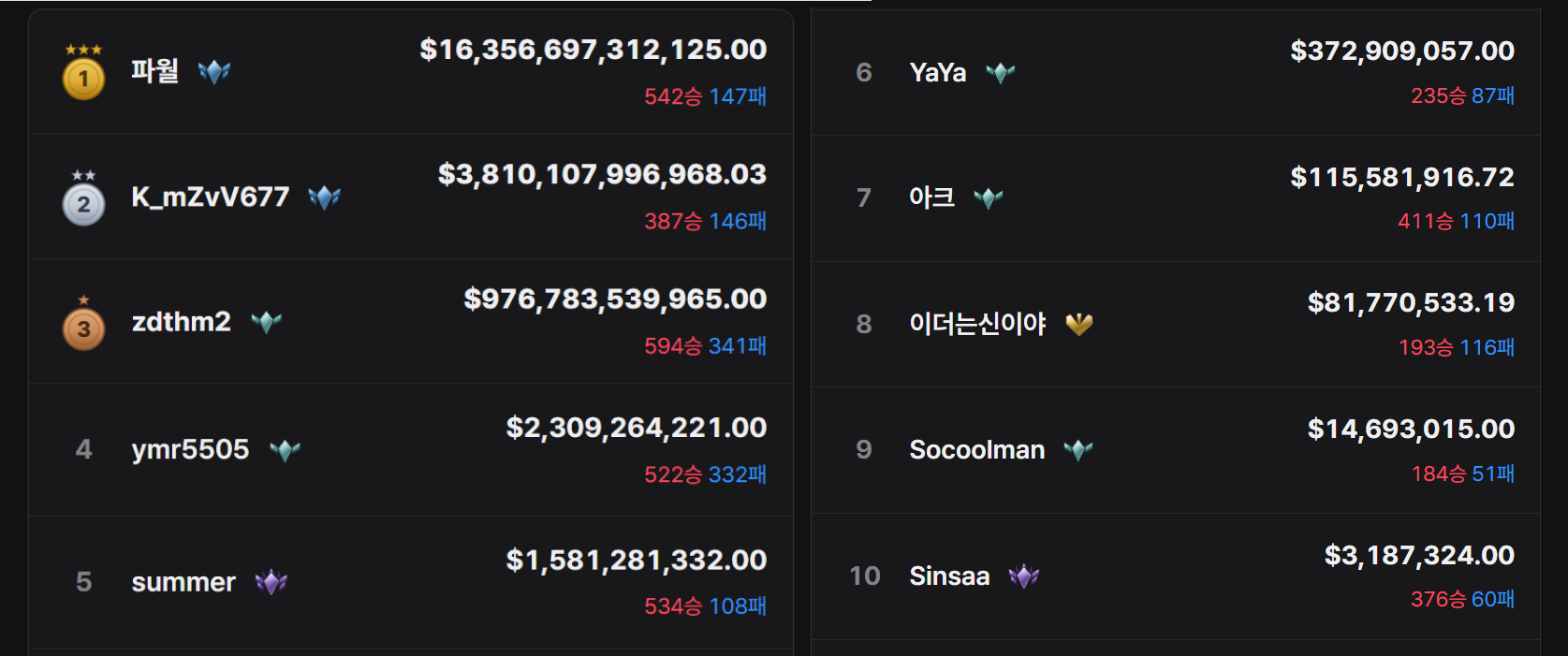The height and width of the screenshot is (656, 1568).
Task: Open the YaYa player name
Action: 938,72
